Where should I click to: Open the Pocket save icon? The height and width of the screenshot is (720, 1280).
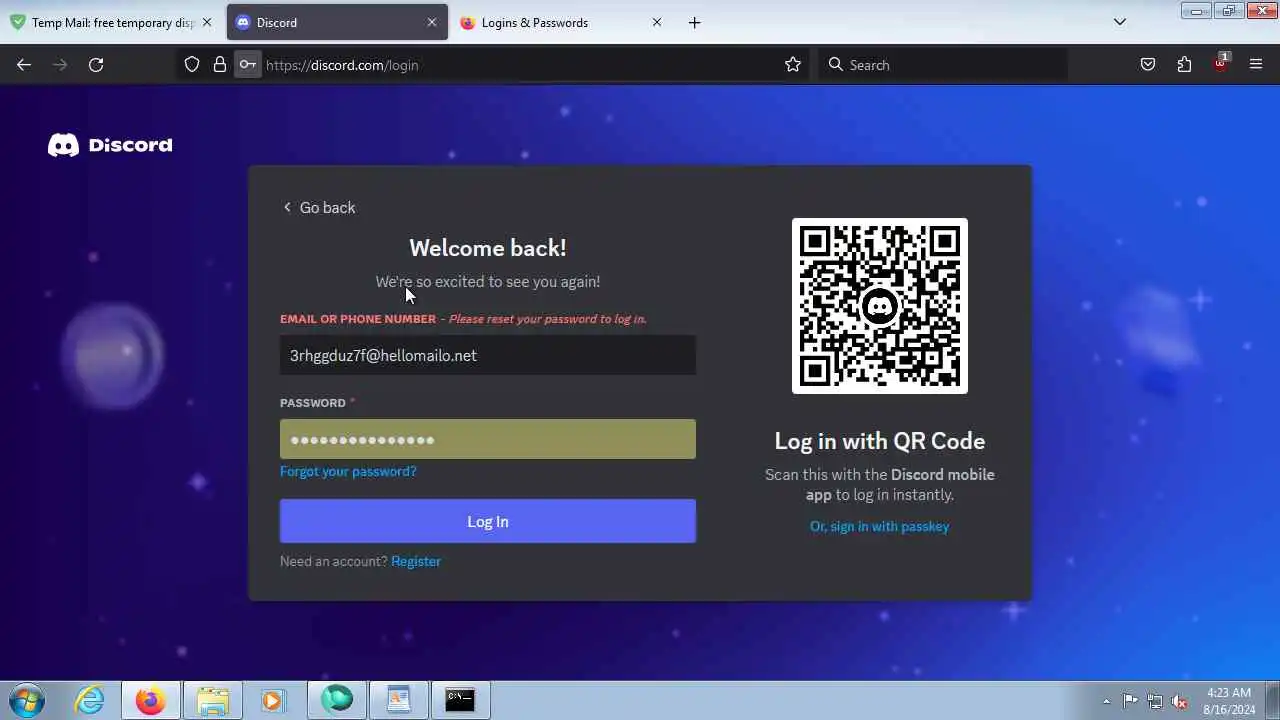pos(1148,65)
